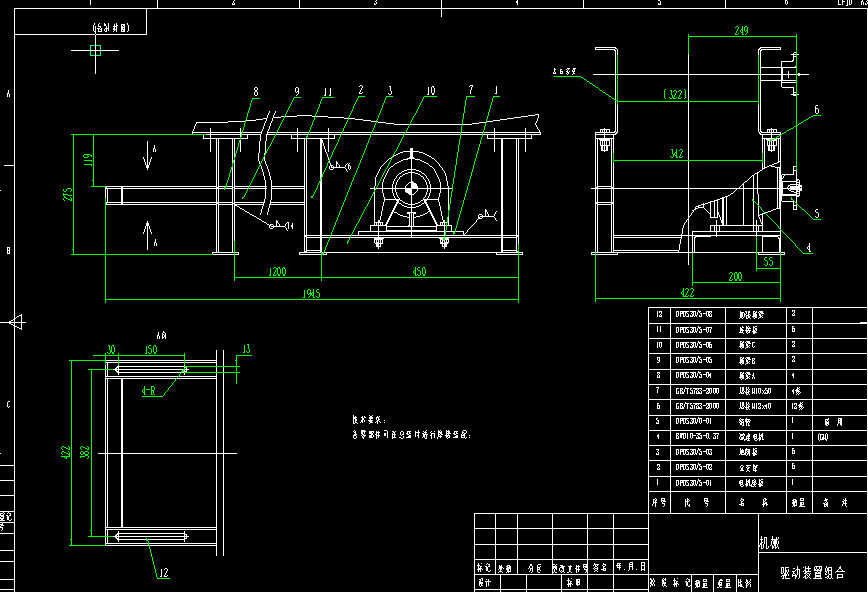Click the 55 dimension in side view

point(768,261)
